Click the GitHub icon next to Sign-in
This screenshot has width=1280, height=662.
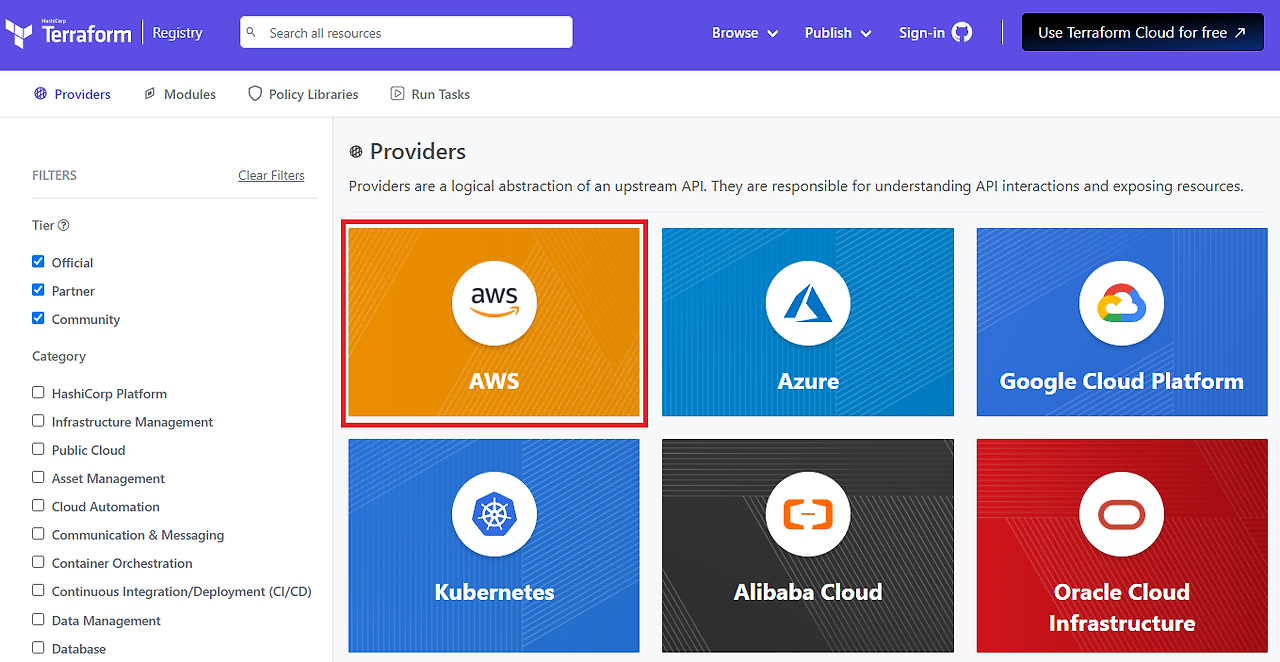coord(962,32)
